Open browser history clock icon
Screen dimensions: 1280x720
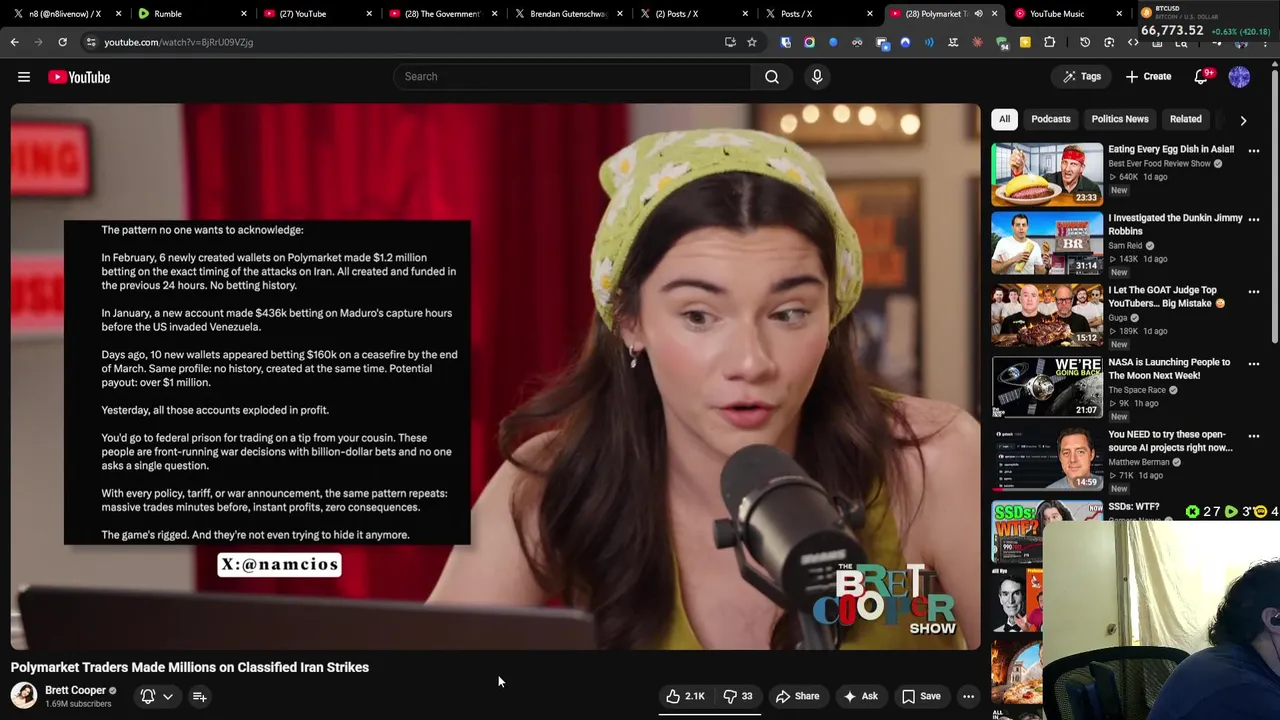tap(1085, 42)
